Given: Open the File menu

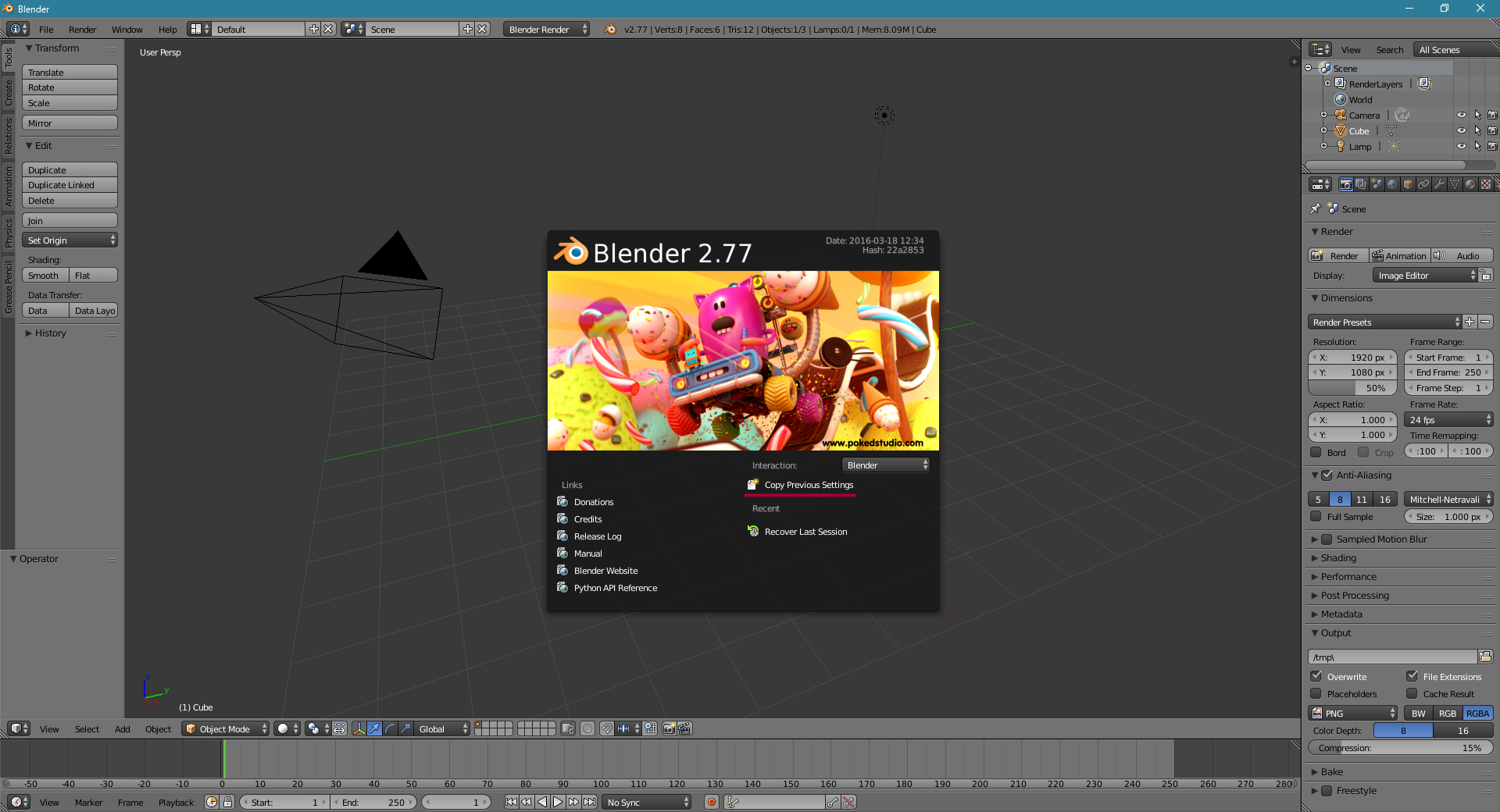Looking at the screenshot, I should [x=46, y=29].
